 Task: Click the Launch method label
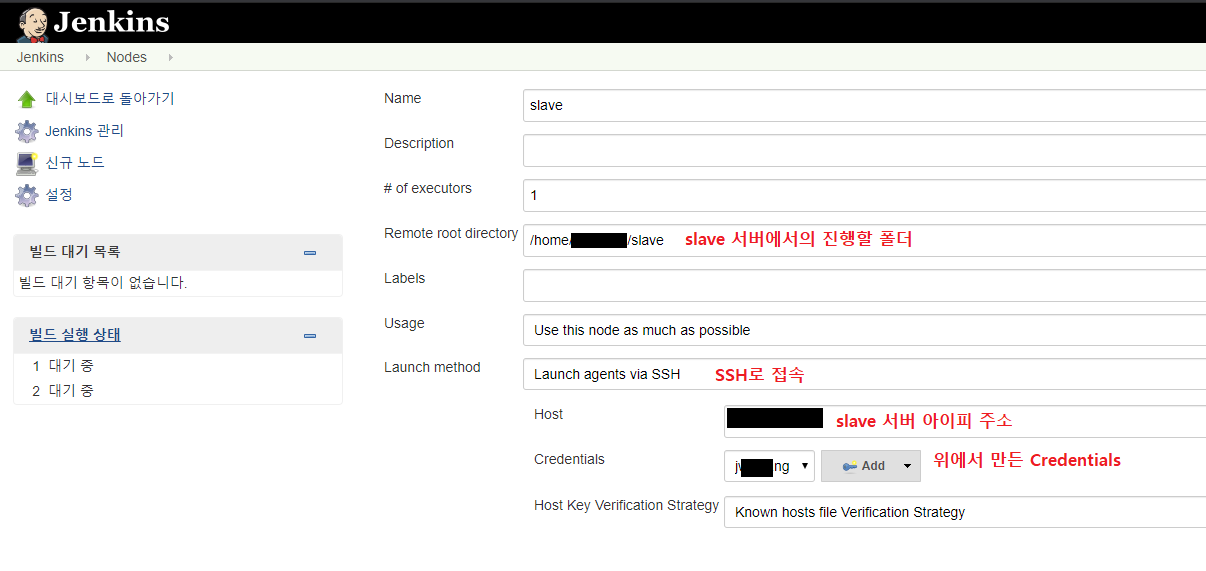pos(432,367)
